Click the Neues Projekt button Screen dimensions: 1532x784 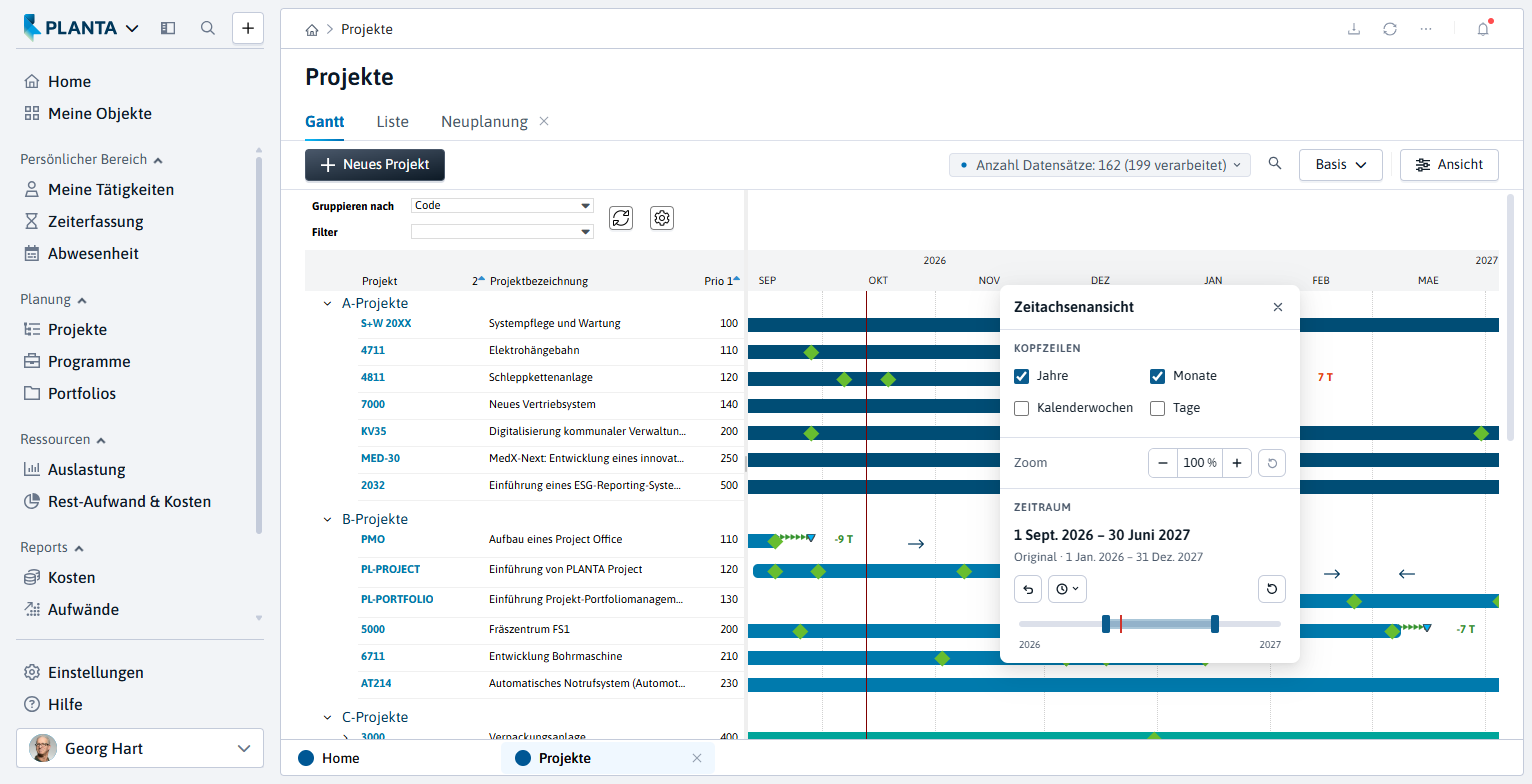pyautogui.click(x=375, y=165)
